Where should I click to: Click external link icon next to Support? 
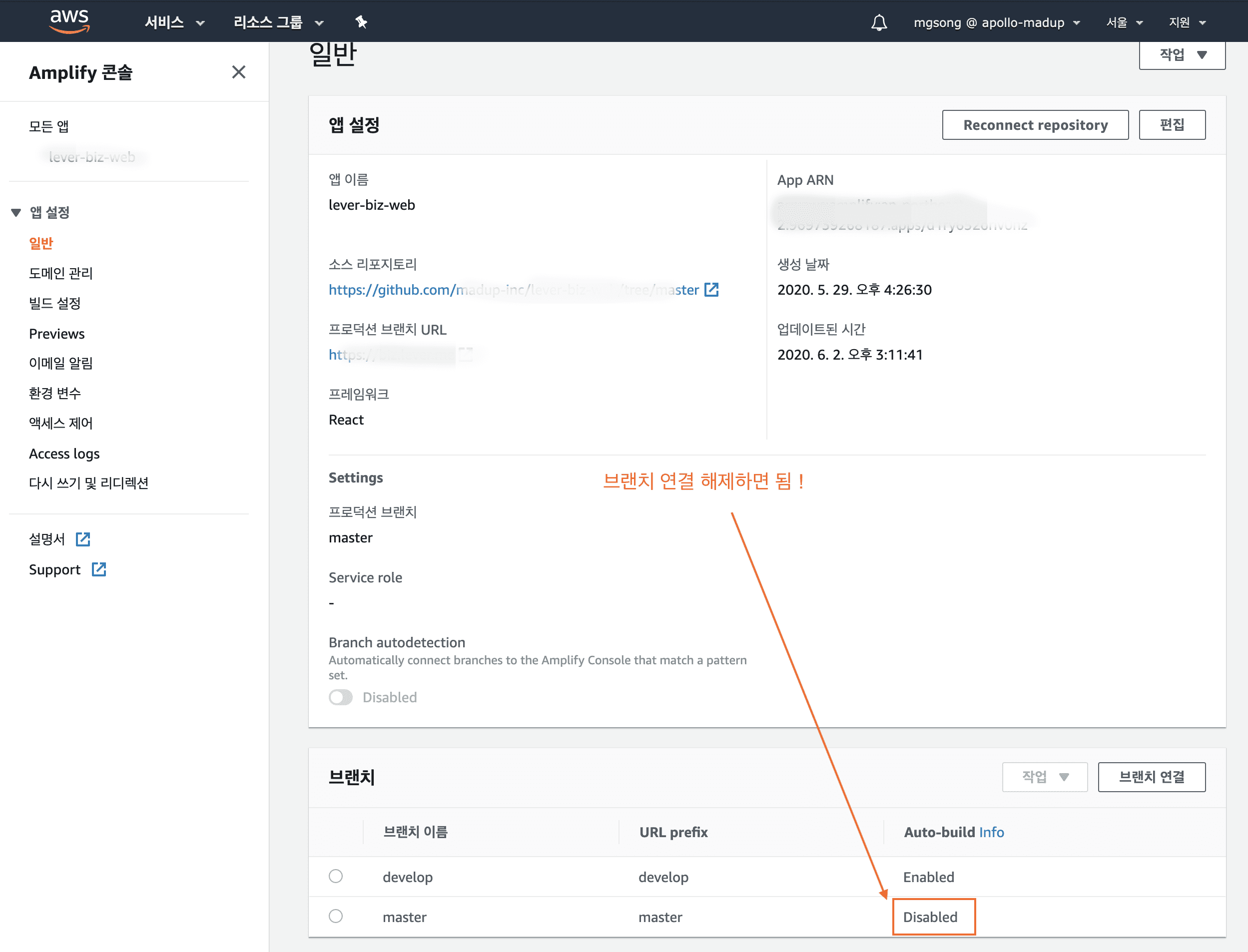99,569
